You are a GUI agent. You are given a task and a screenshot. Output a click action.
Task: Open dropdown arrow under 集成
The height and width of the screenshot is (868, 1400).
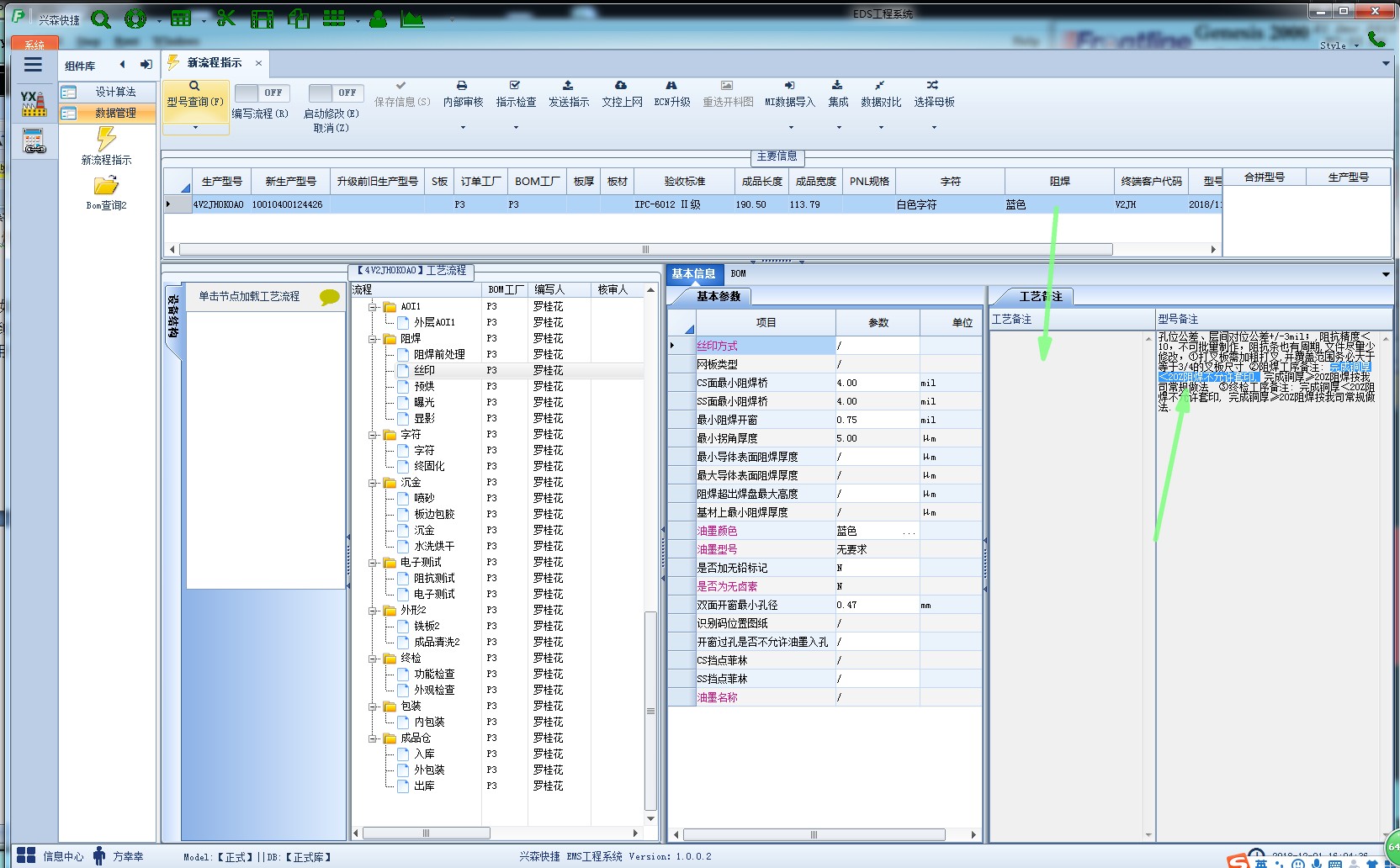tap(839, 128)
